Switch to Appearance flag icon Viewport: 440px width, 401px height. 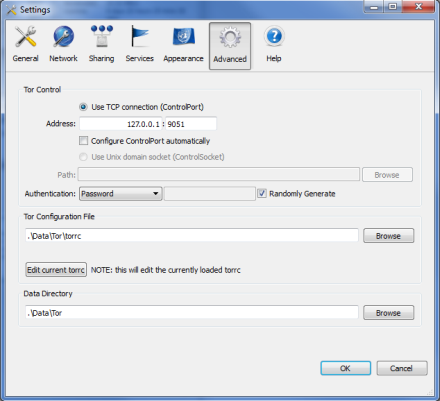pos(183,36)
